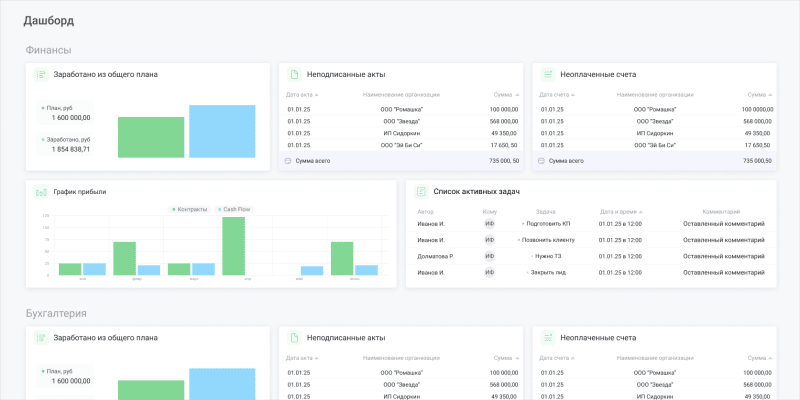Click the Бухгалтерия 'Заработано из общего плана' icon
This screenshot has width=800, height=400.
pos(41,338)
